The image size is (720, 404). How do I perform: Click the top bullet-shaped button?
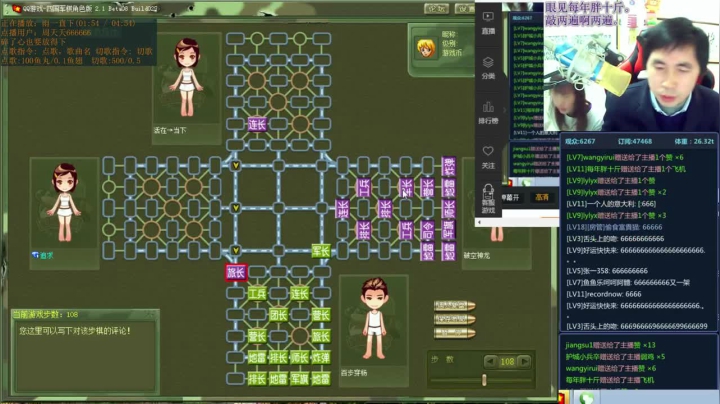455,305
